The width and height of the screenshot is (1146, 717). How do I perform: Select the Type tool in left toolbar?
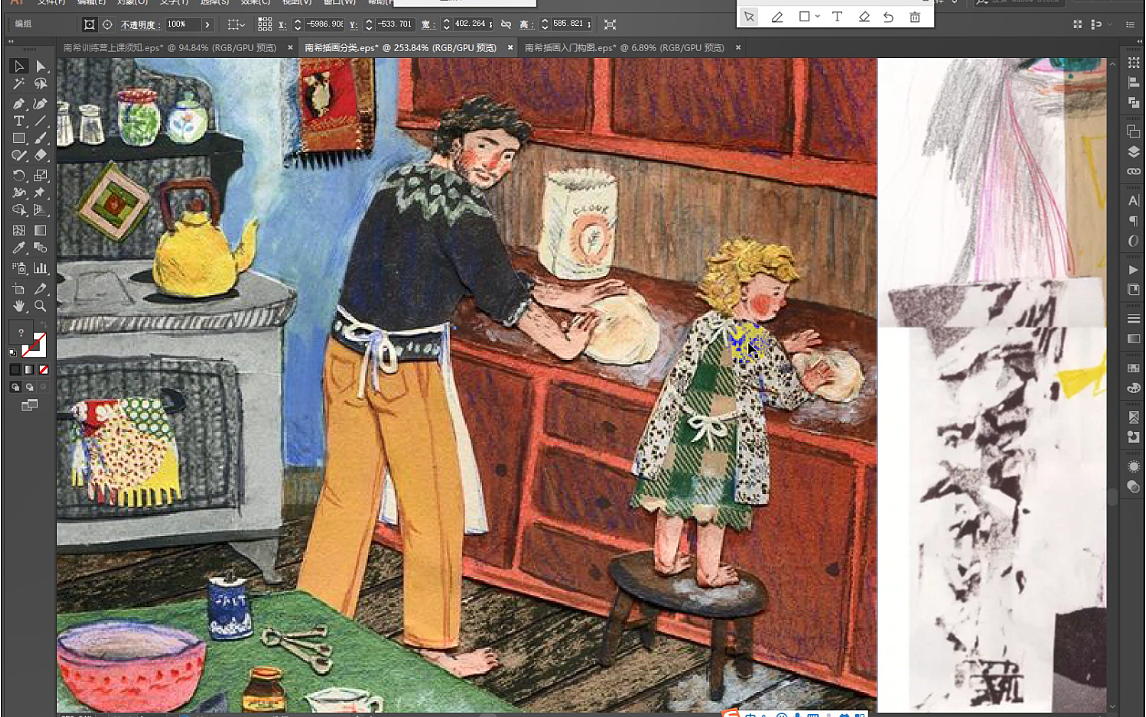(19, 121)
